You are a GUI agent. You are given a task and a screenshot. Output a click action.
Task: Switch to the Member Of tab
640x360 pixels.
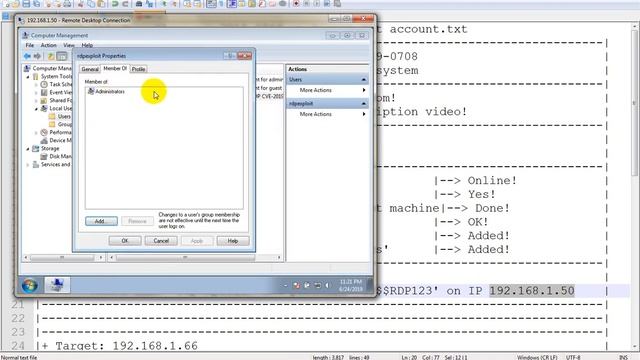point(115,68)
